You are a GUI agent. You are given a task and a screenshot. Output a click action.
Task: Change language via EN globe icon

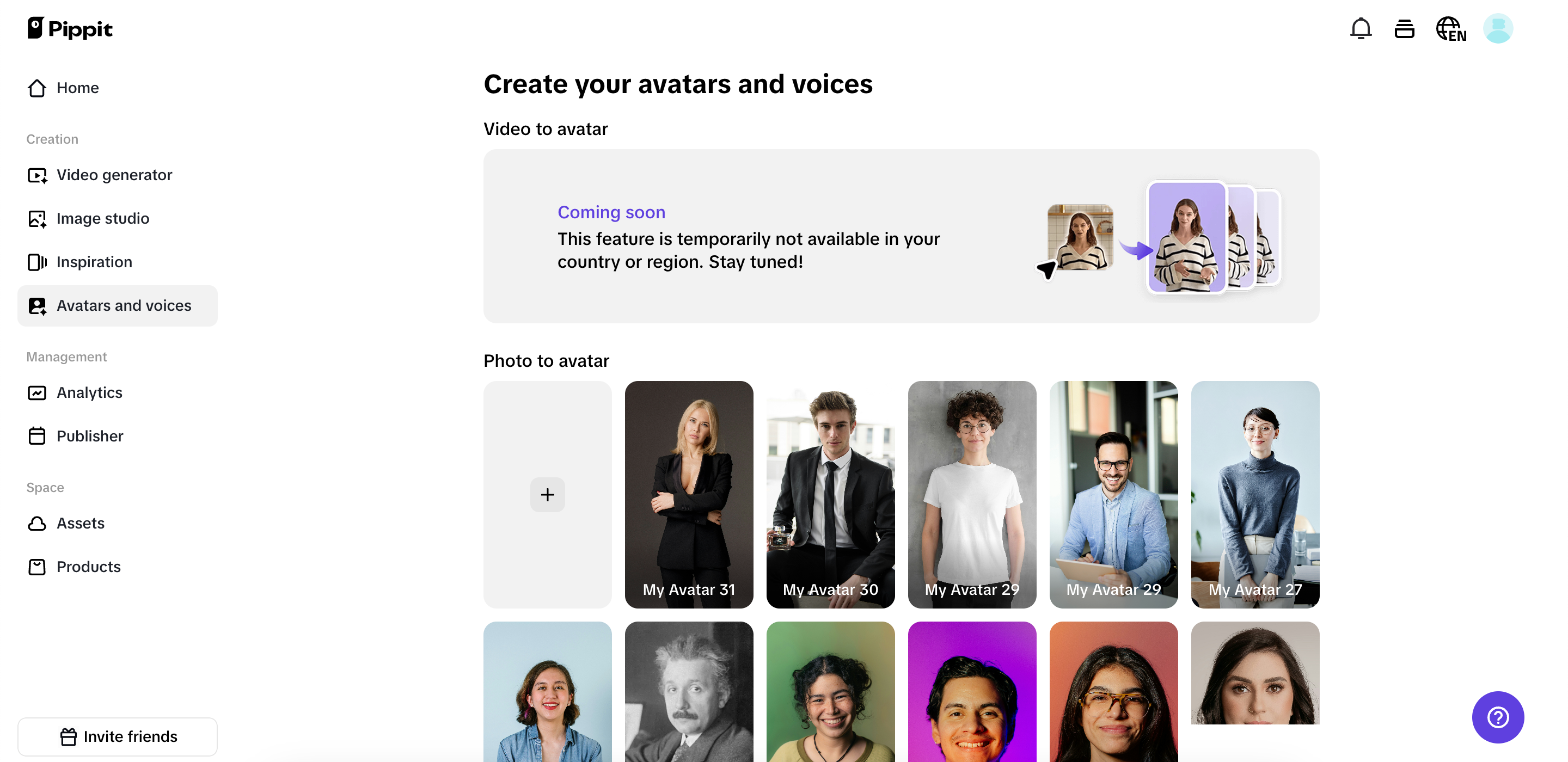[x=1451, y=29]
